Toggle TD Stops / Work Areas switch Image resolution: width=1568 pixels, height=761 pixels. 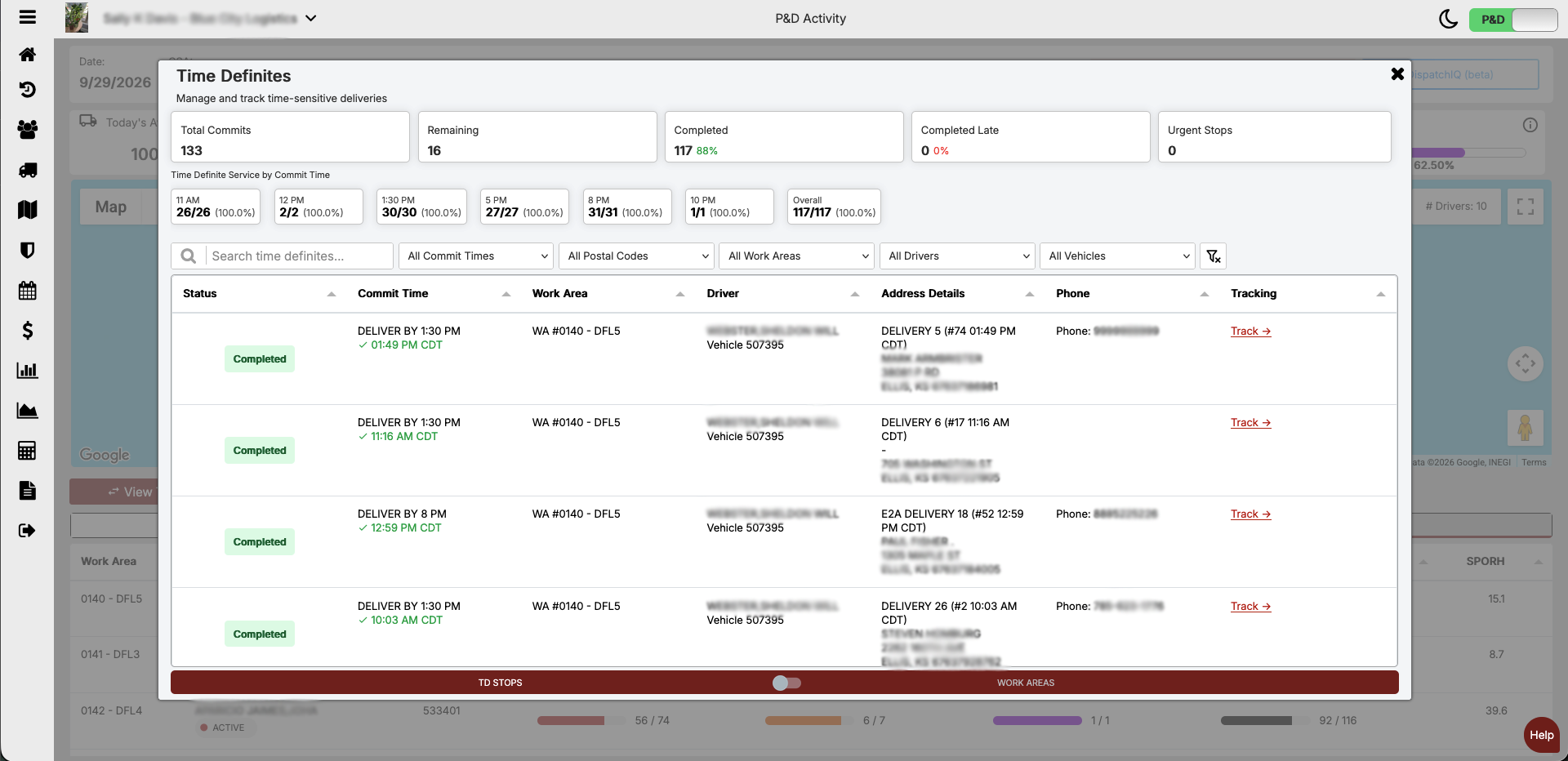(x=786, y=683)
